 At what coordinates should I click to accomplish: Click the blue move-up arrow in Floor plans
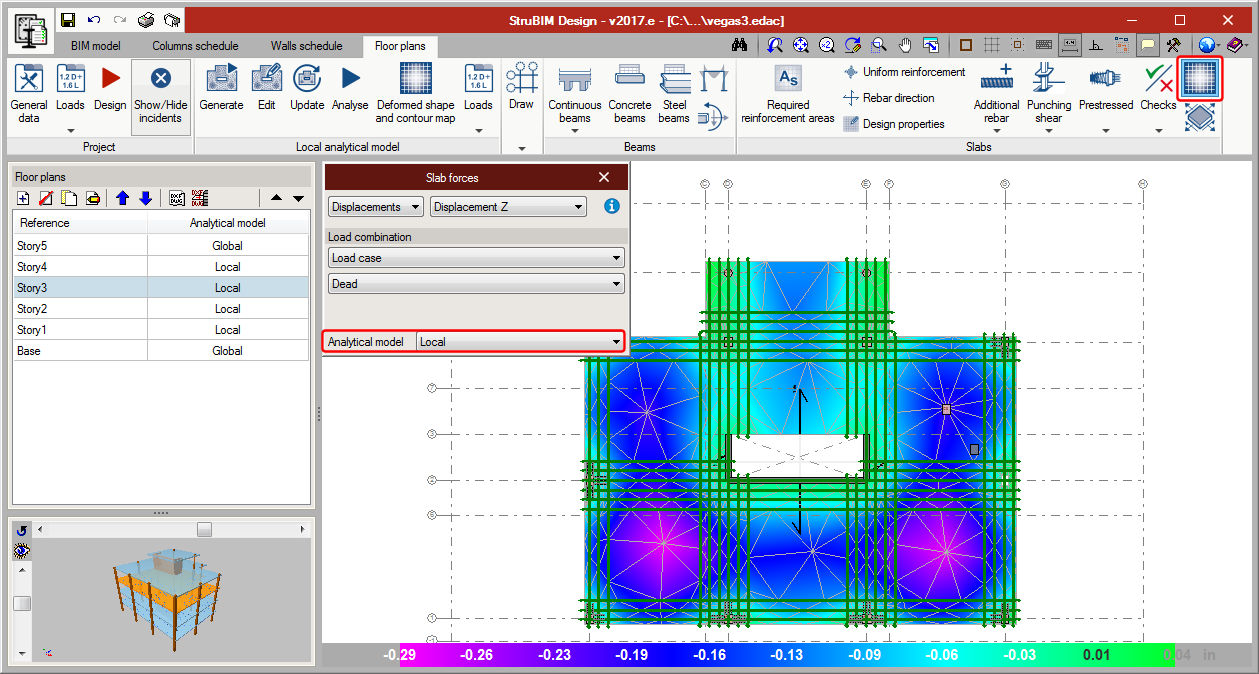pos(123,198)
